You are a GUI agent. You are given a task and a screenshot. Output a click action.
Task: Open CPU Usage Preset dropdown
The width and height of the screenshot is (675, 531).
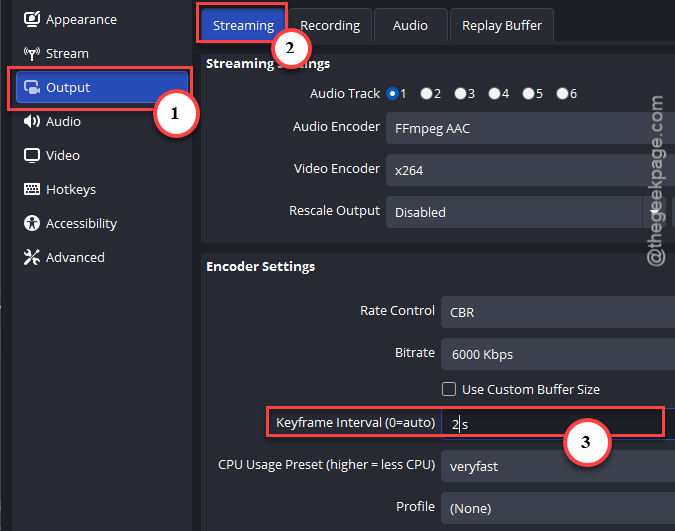tap(558, 466)
